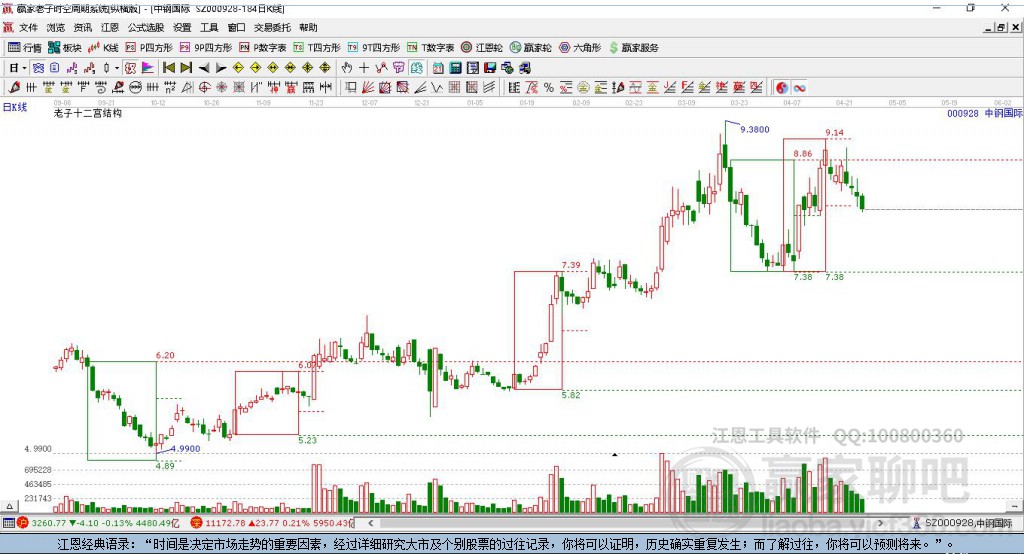Open the calculator icon
This screenshot has height=554, width=1024.
(455, 68)
